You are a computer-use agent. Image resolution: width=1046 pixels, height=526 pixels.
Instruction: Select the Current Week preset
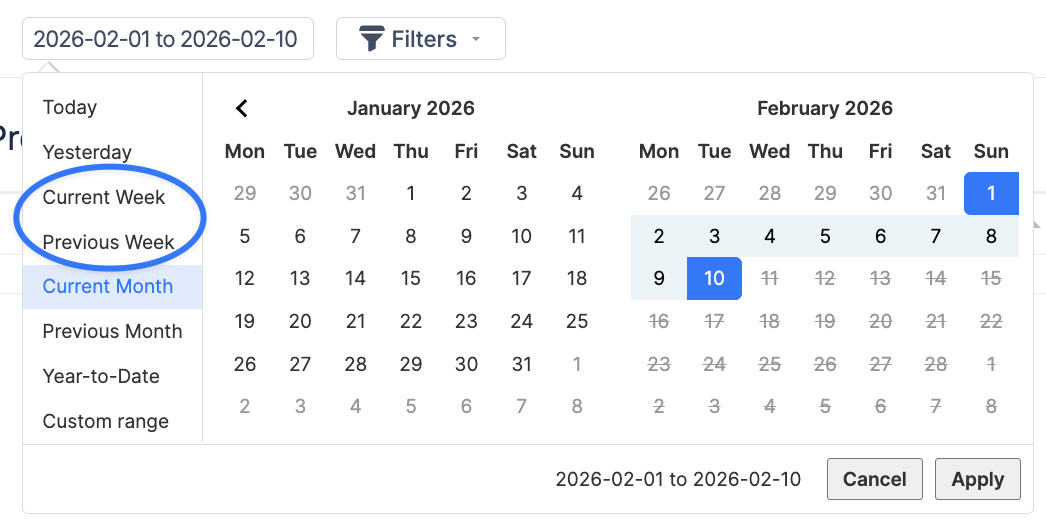point(104,197)
